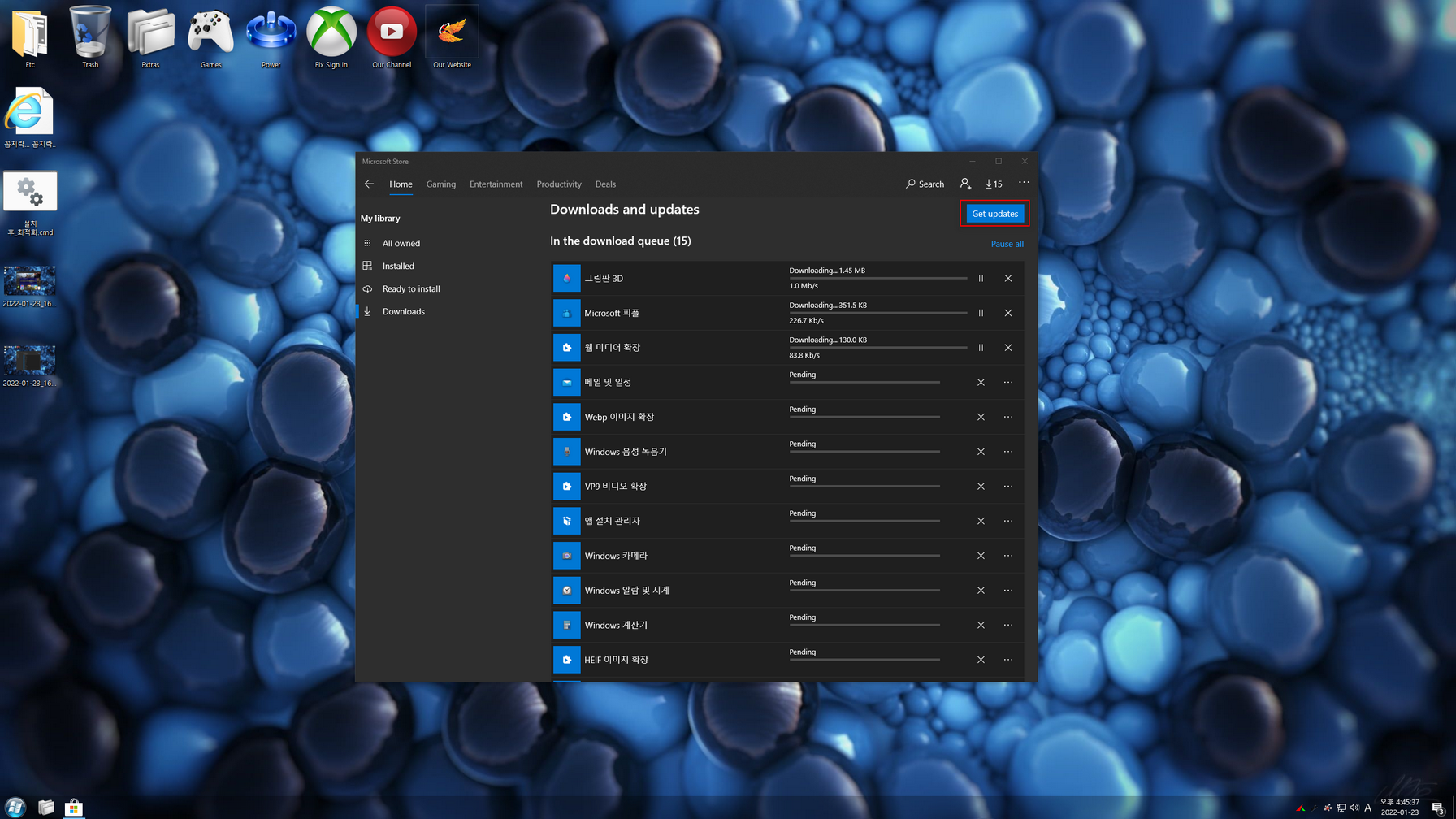The image size is (1456, 819).
Task: Click the 그림판 3D download progress bar
Action: [x=877, y=278]
